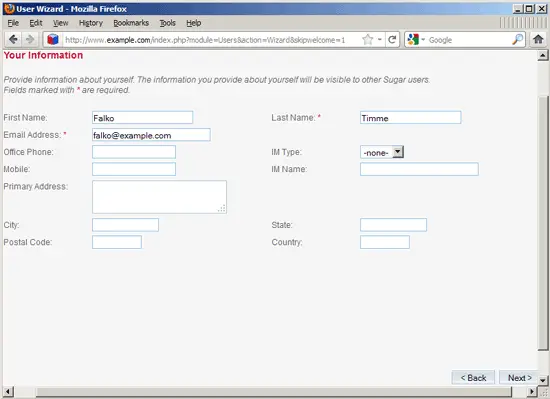Open the View menu
This screenshot has height=399, width=550.
(60, 23)
